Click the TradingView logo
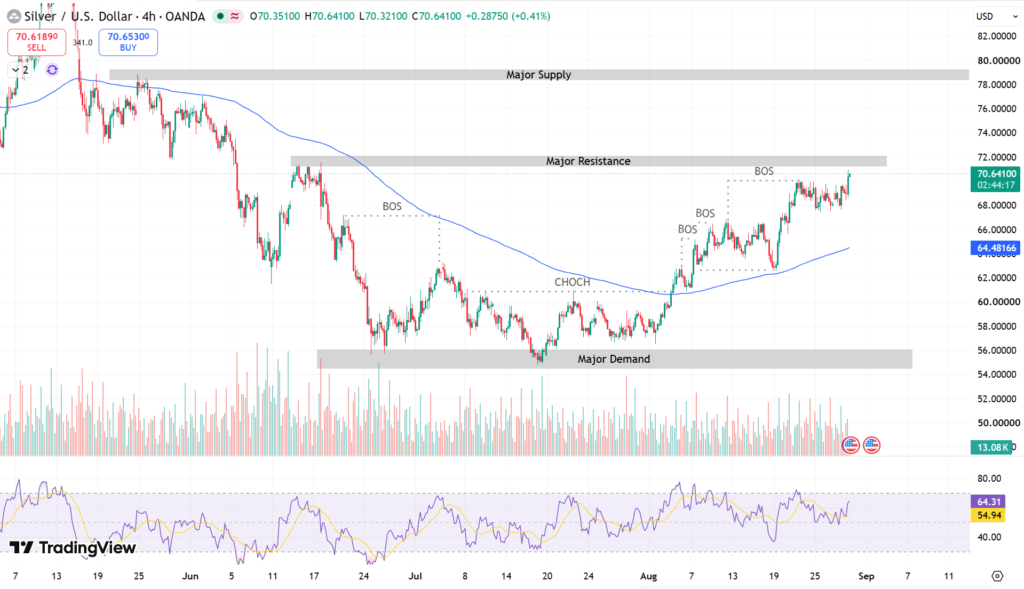1024x589 pixels. click(x=72, y=547)
